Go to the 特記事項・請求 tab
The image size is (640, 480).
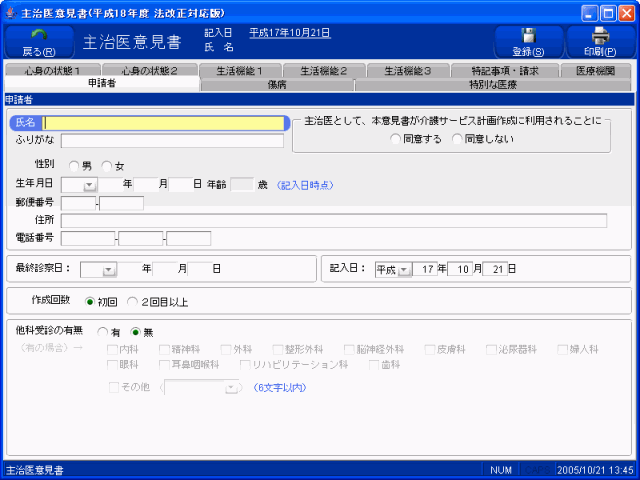pos(505,71)
